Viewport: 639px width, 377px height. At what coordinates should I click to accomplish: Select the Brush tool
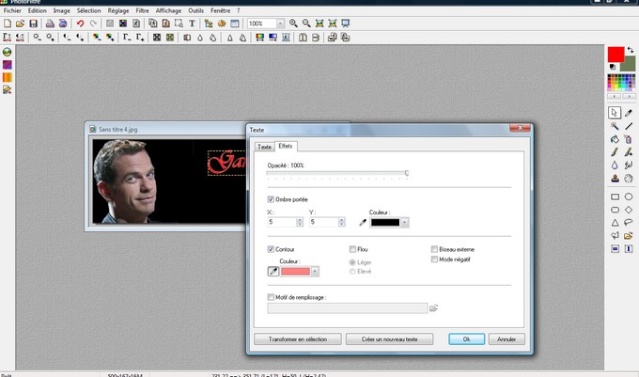pyautogui.click(x=615, y=152)
